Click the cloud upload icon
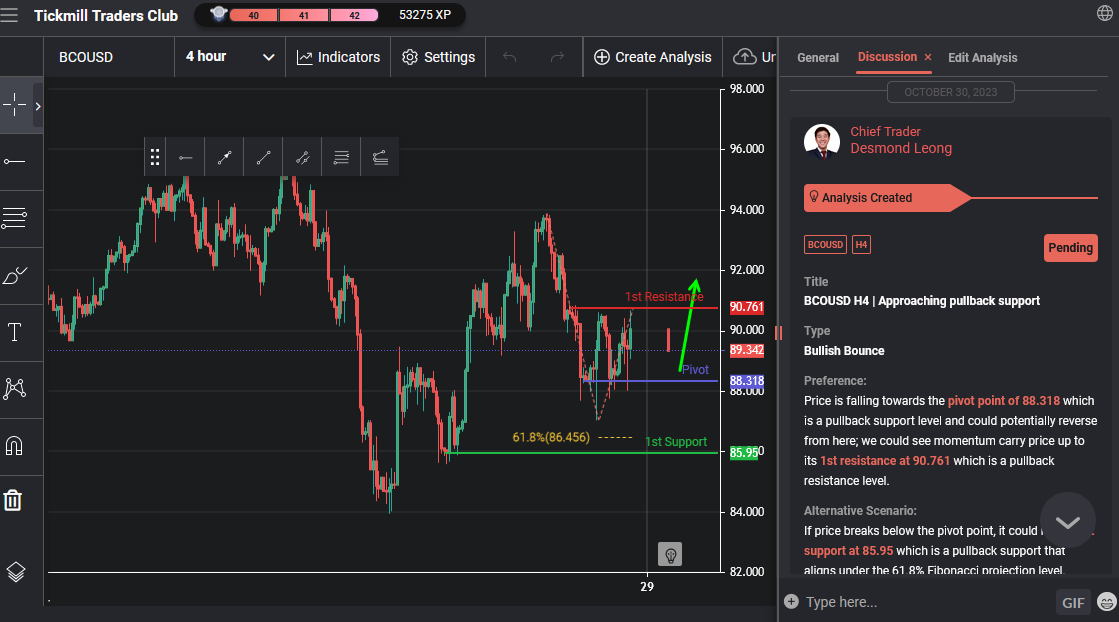Image resolution: width=1119 pixels, height=622 pixels. (744, 57)
